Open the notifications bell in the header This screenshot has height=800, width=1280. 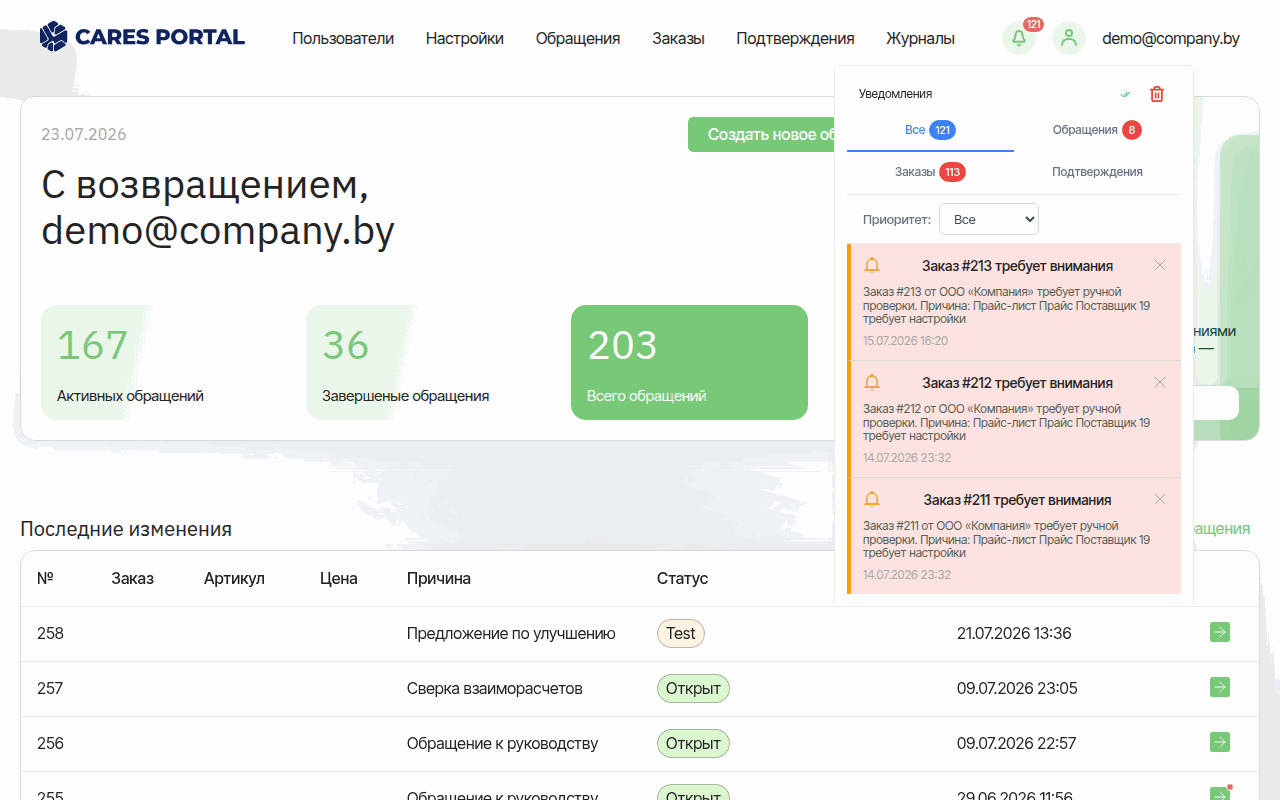click(x=1019, y=38)
